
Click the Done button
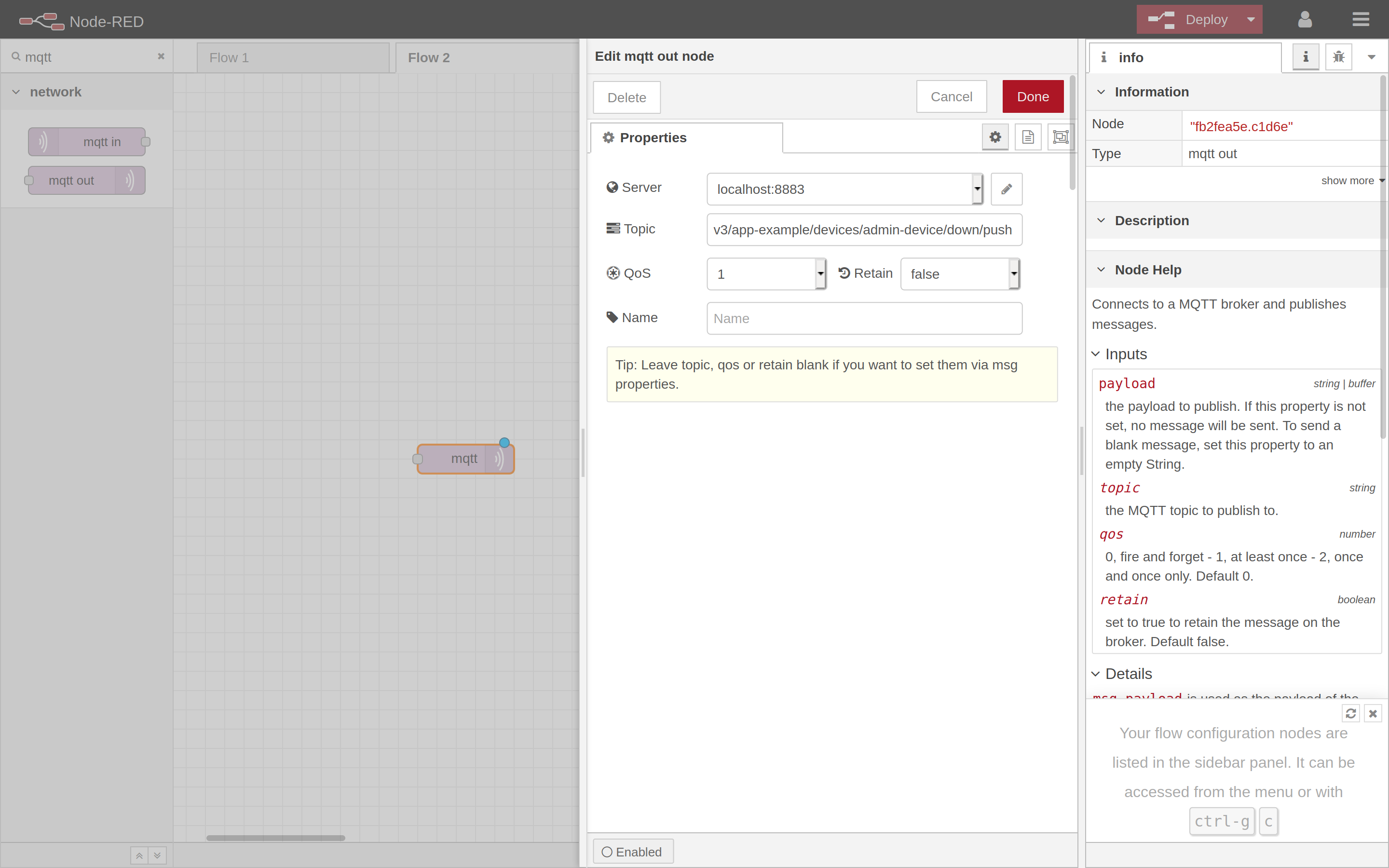click(1032, 96)
